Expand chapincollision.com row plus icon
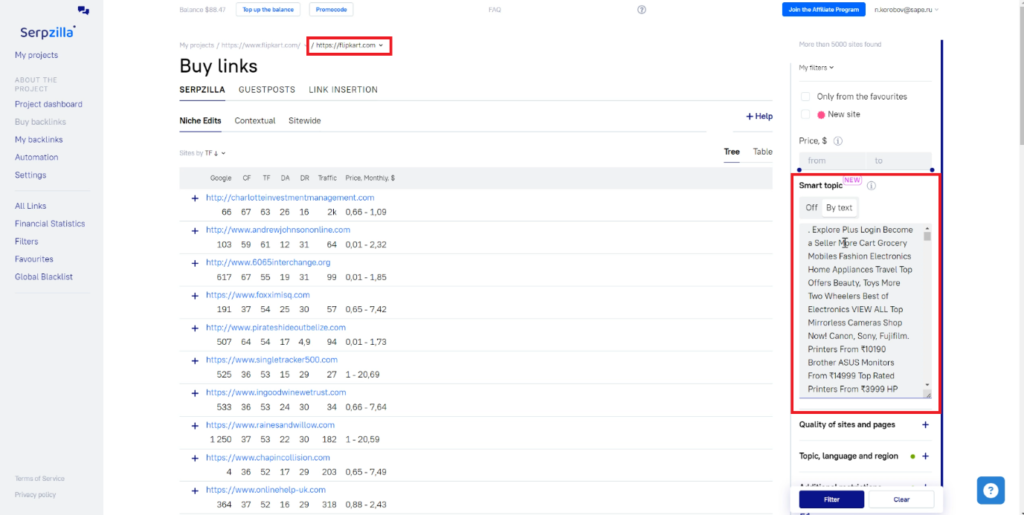The height and width of the screenshot is (515, 1024). 195,458
